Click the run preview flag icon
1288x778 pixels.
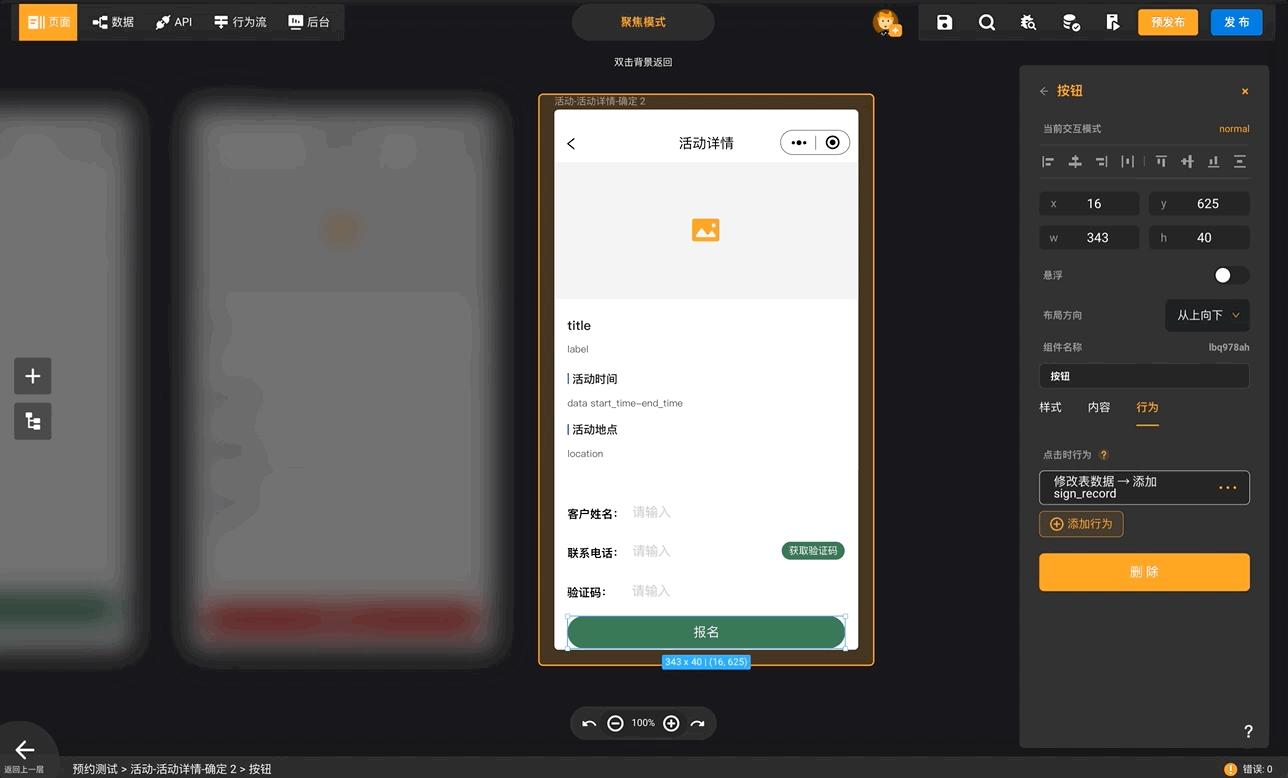1113,21
